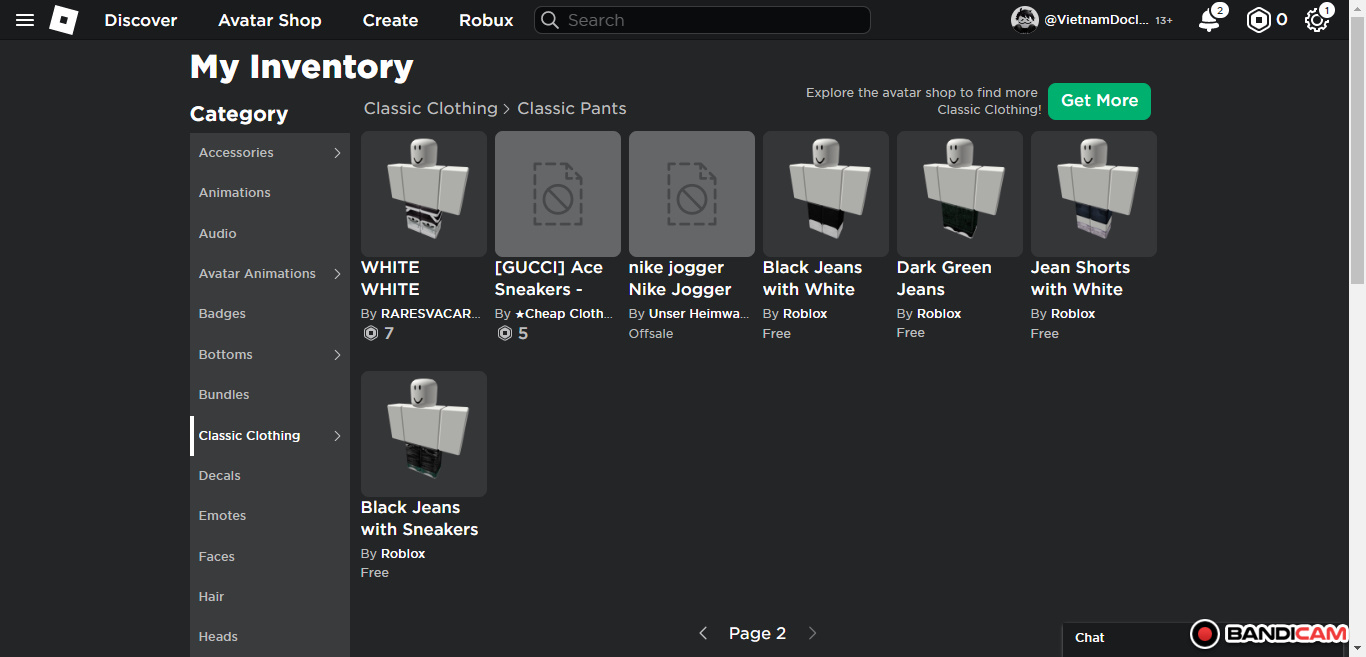Viewport: 1366px width, 657px height.
Task: Click the user avatar profile picture
Action: [x=1025, y=20]
